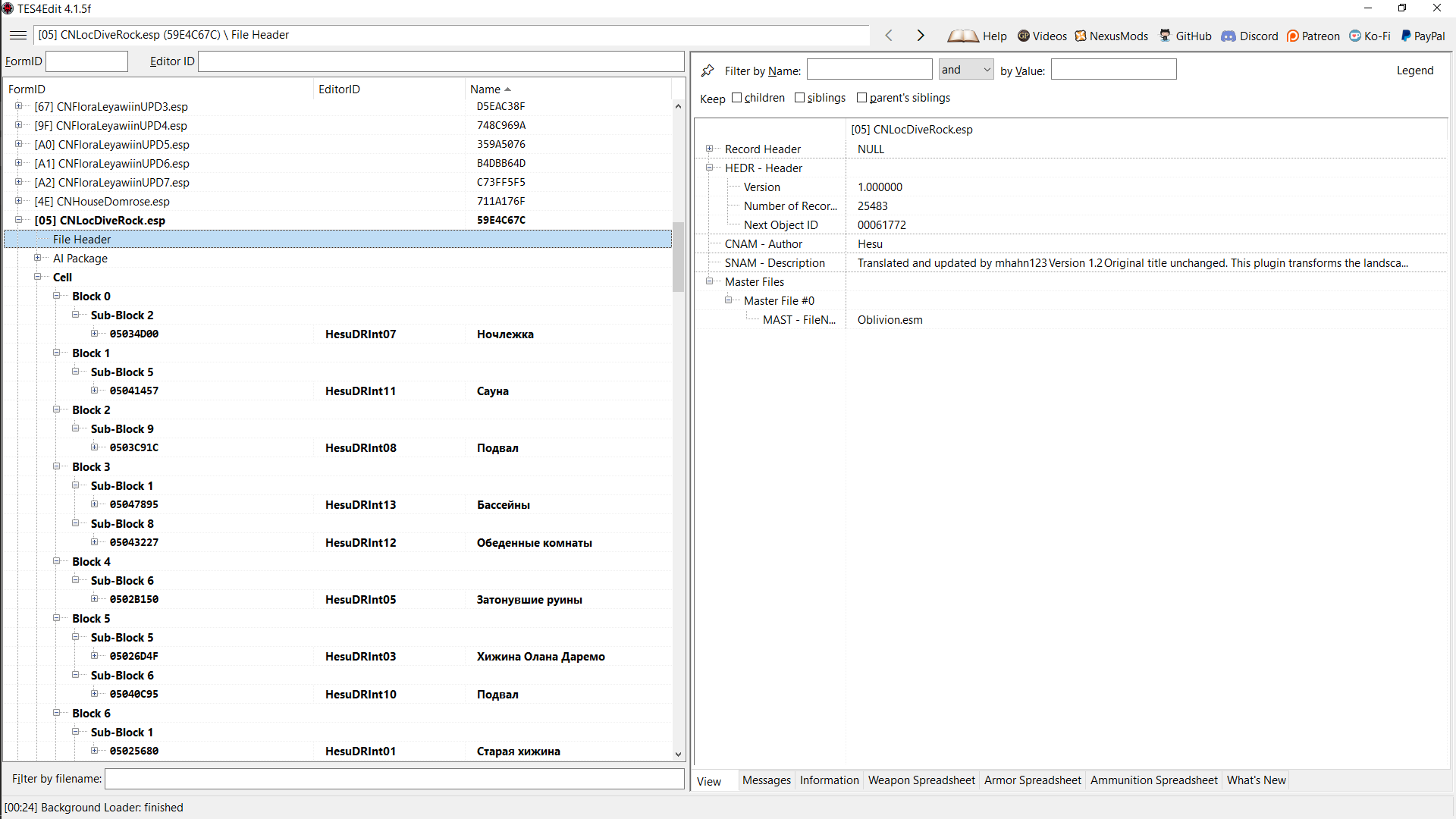Open the 'and' filter combo box

pos(965,70)
